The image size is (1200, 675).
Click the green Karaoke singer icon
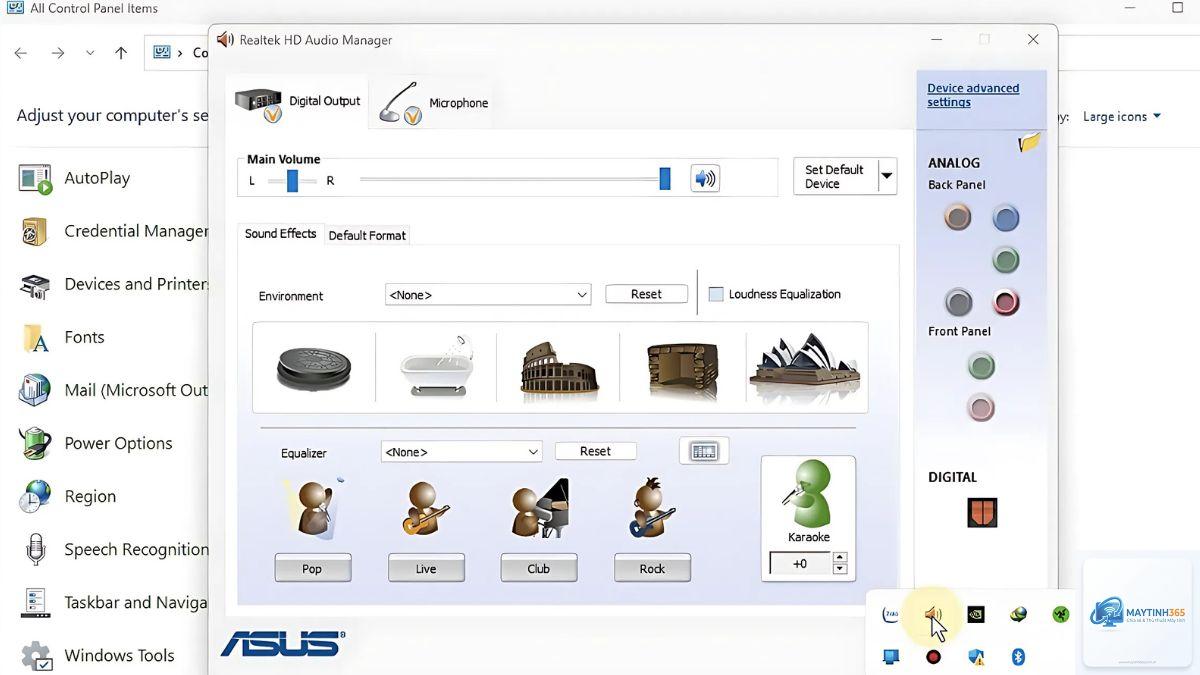(808, 494)
